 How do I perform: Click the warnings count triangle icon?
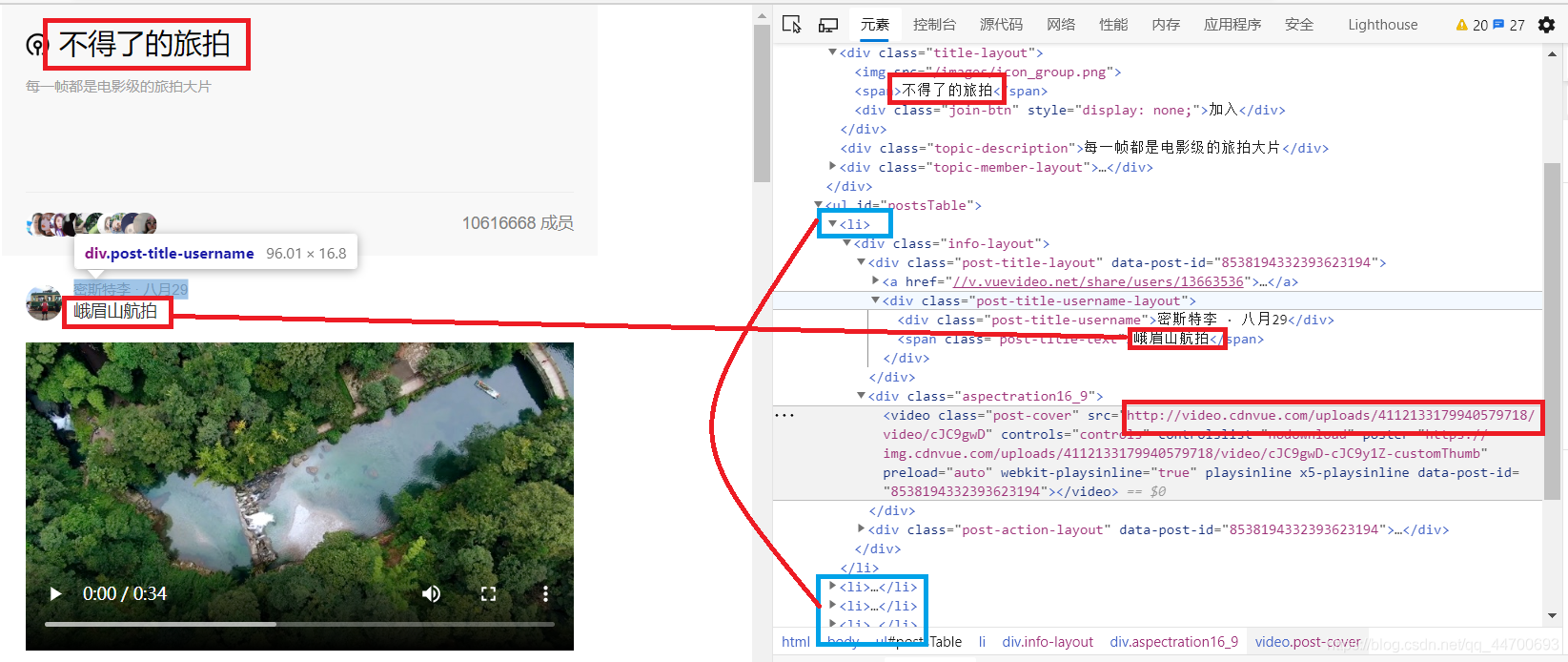point(1461,25)
